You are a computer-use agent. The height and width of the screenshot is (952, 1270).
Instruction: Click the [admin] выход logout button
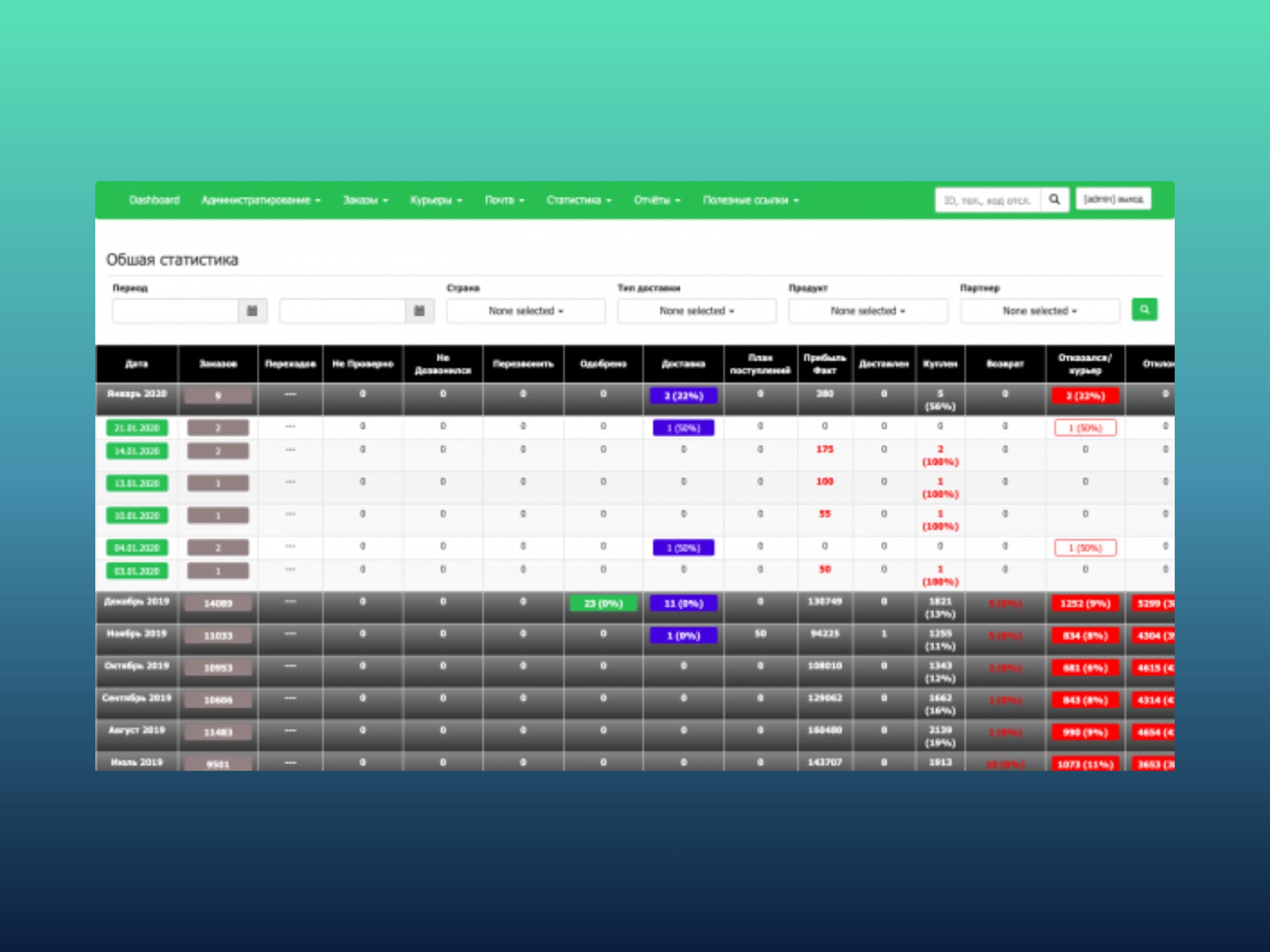1113,199
